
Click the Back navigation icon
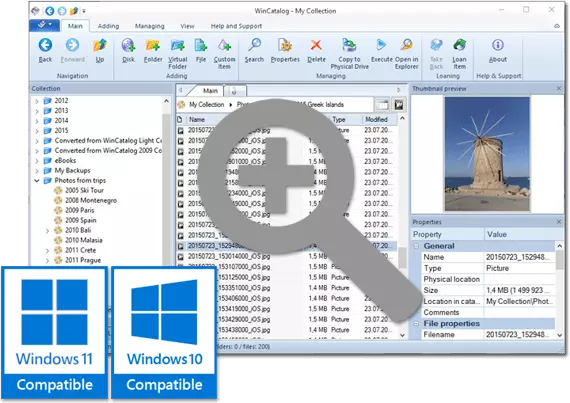click(x=45, y=50)
